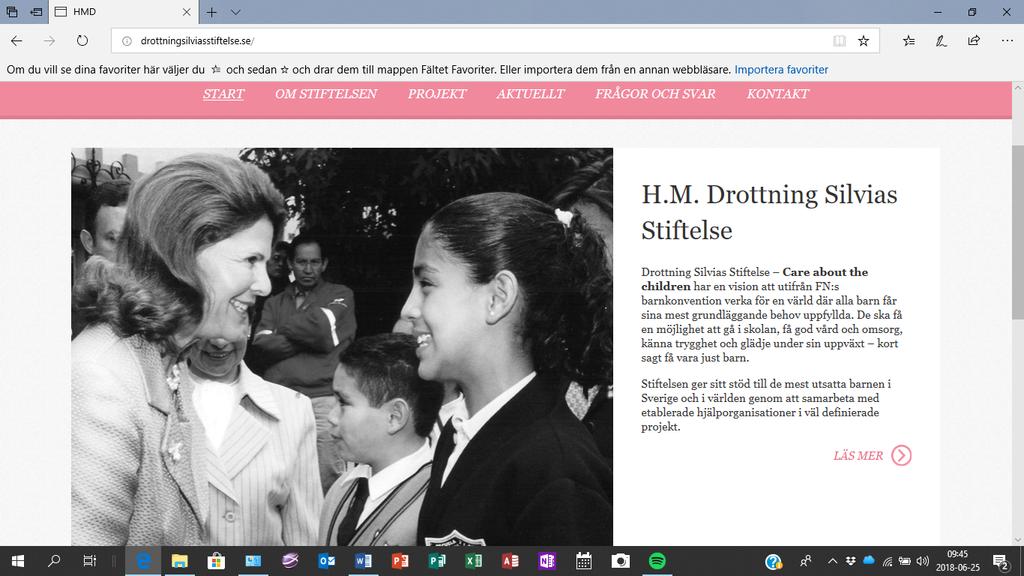This screenshot has width=1024, height=576.
Task: Click the Queen Silvia photo
Action: 342,347
